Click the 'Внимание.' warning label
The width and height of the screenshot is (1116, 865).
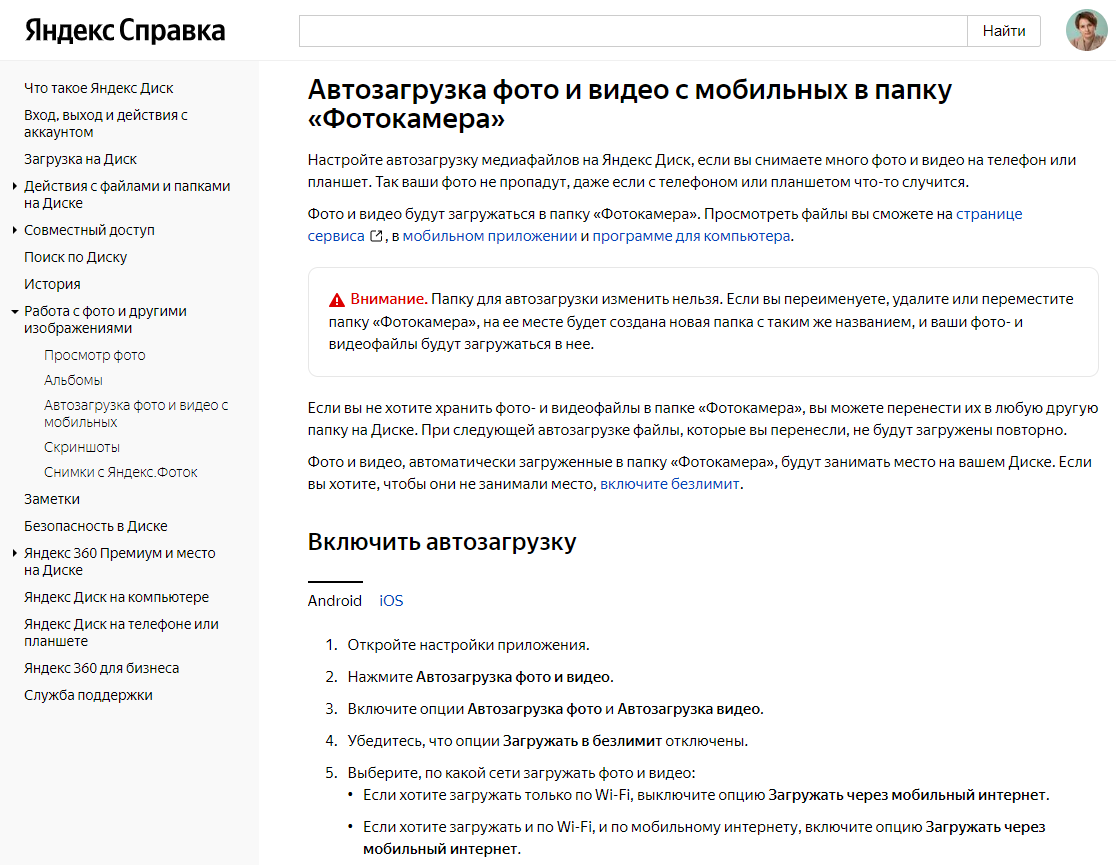[x=389, y=299]
